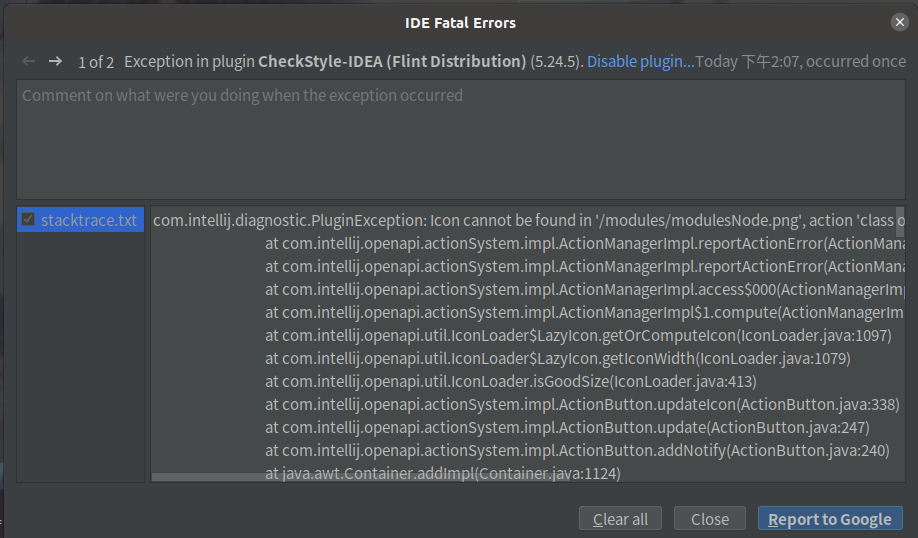The image size is (918, 538).
Task: Toggle the stacktrace.txt attachment checkbox
Action: [x=28, y=220]
